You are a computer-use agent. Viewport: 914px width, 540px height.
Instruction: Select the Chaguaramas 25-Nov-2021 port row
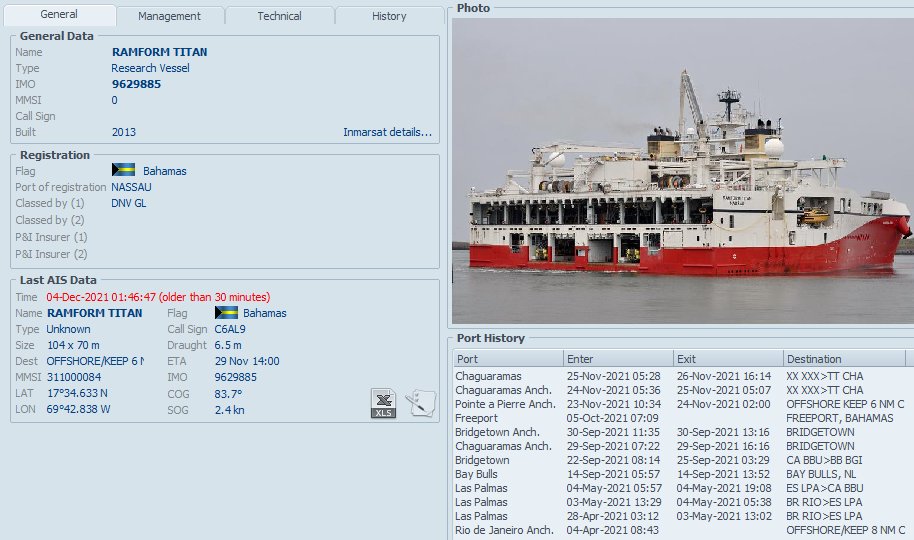[x=681, y=376]
